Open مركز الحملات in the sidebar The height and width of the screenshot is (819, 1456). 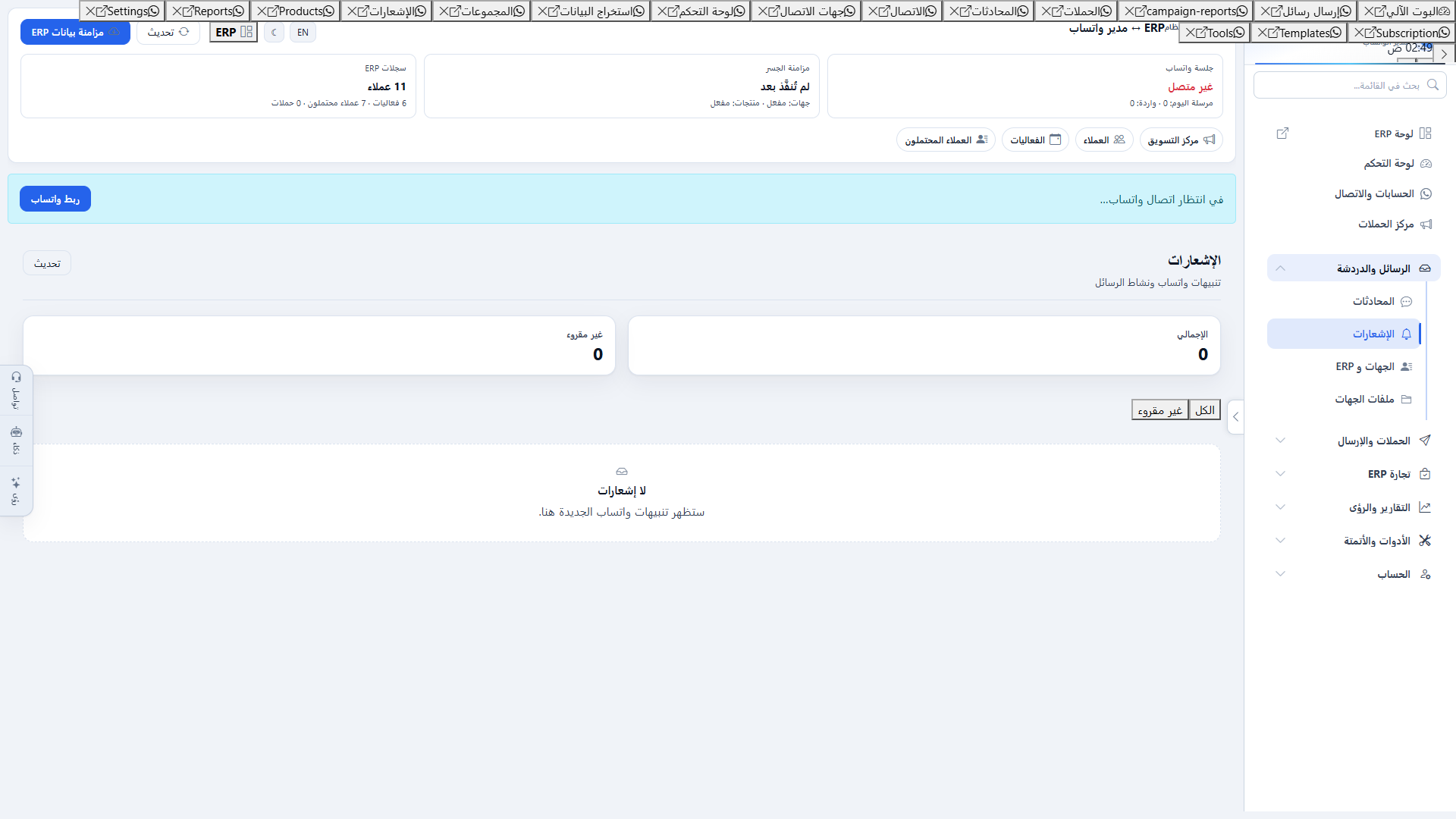click(1354, 224)
